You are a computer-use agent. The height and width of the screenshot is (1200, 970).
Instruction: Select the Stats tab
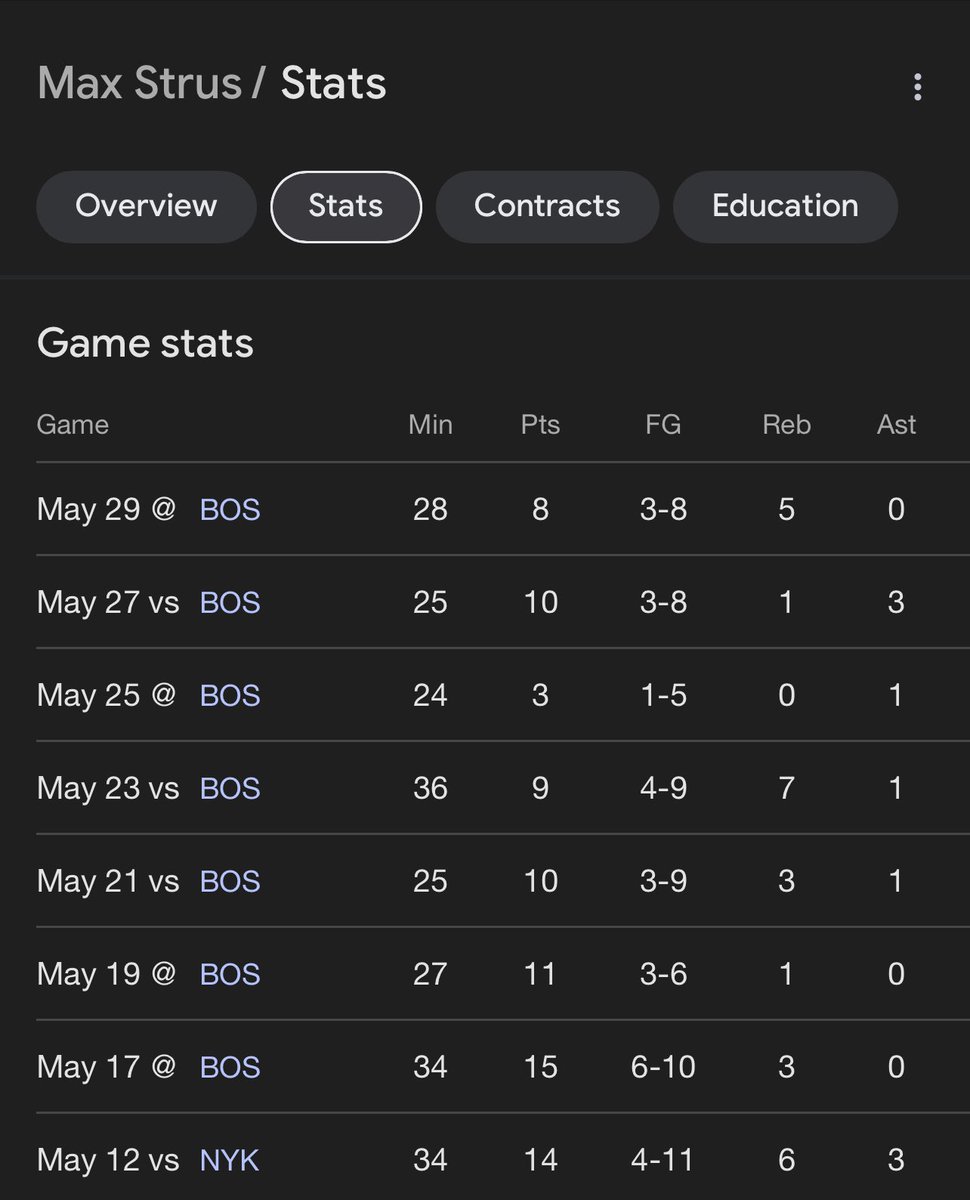pyautogui.click(x=346, y=206)
